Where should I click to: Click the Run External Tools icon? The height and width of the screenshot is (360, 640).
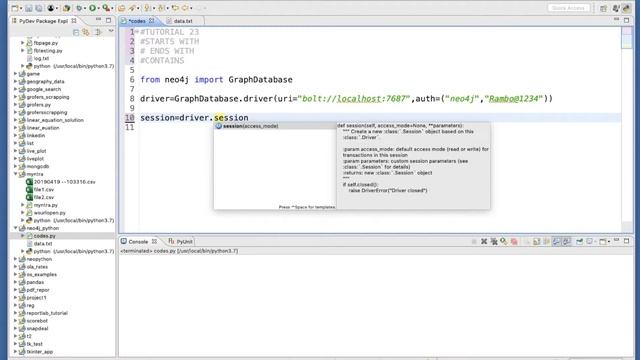coord(106,8)
